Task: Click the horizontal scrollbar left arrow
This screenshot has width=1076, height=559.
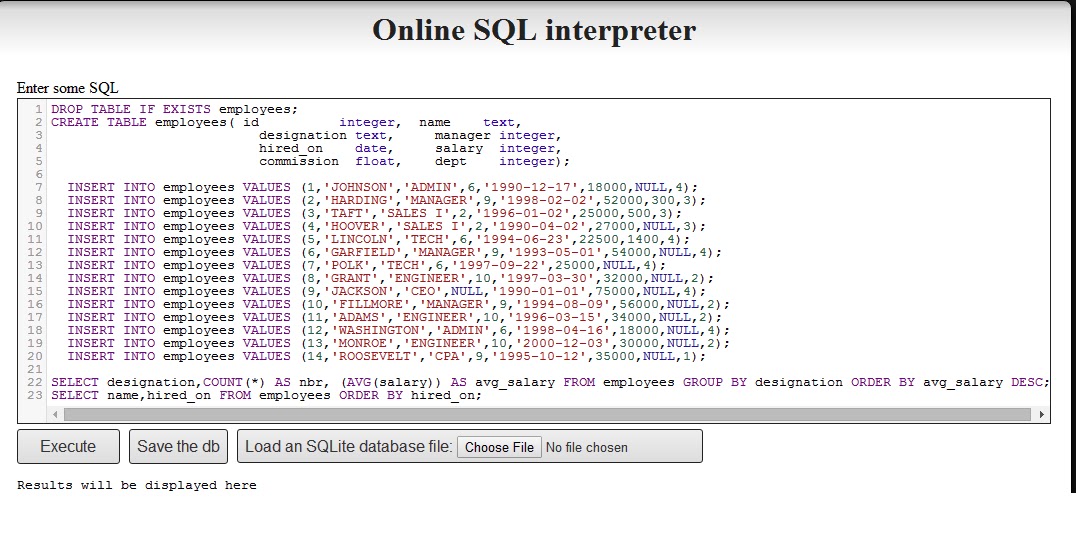Action: (x=56, y=414)
